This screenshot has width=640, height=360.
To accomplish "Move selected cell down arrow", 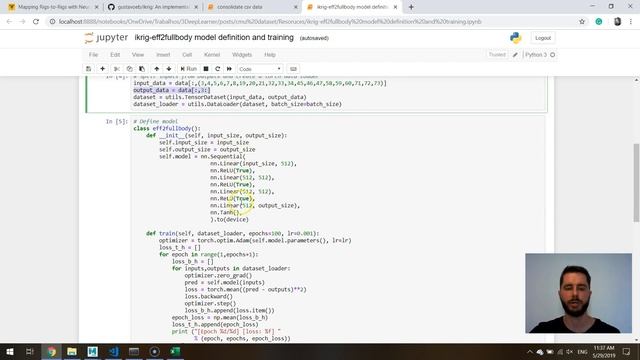I will click(x=169, y=69).
